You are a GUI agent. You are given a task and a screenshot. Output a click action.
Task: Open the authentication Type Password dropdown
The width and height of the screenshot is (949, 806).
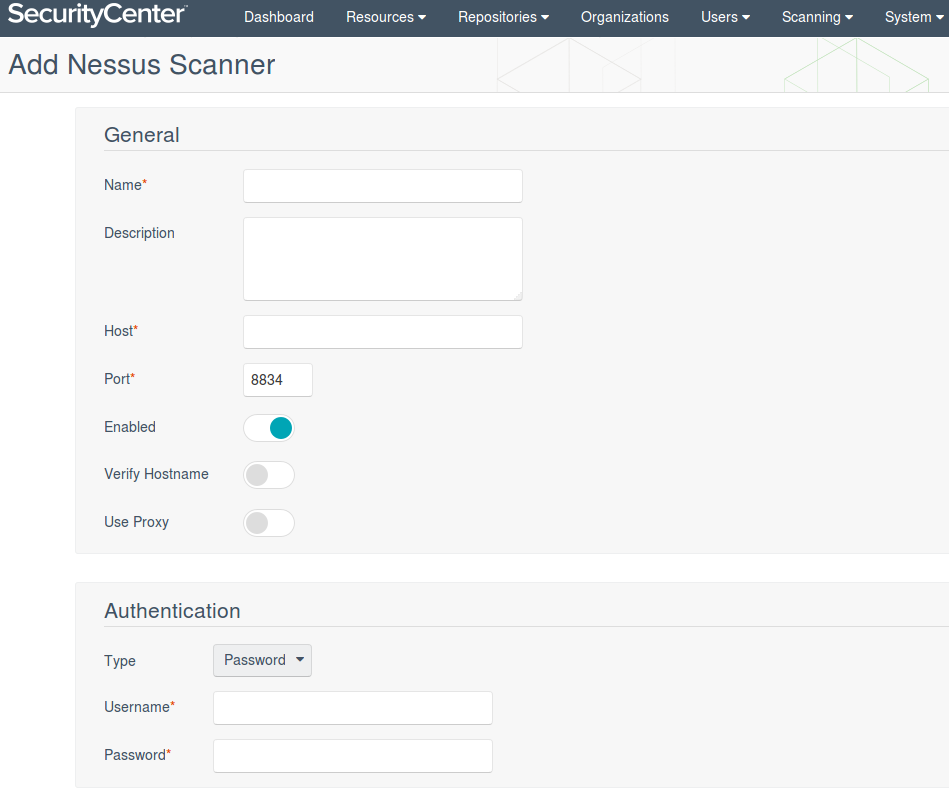tap(262, 660)
